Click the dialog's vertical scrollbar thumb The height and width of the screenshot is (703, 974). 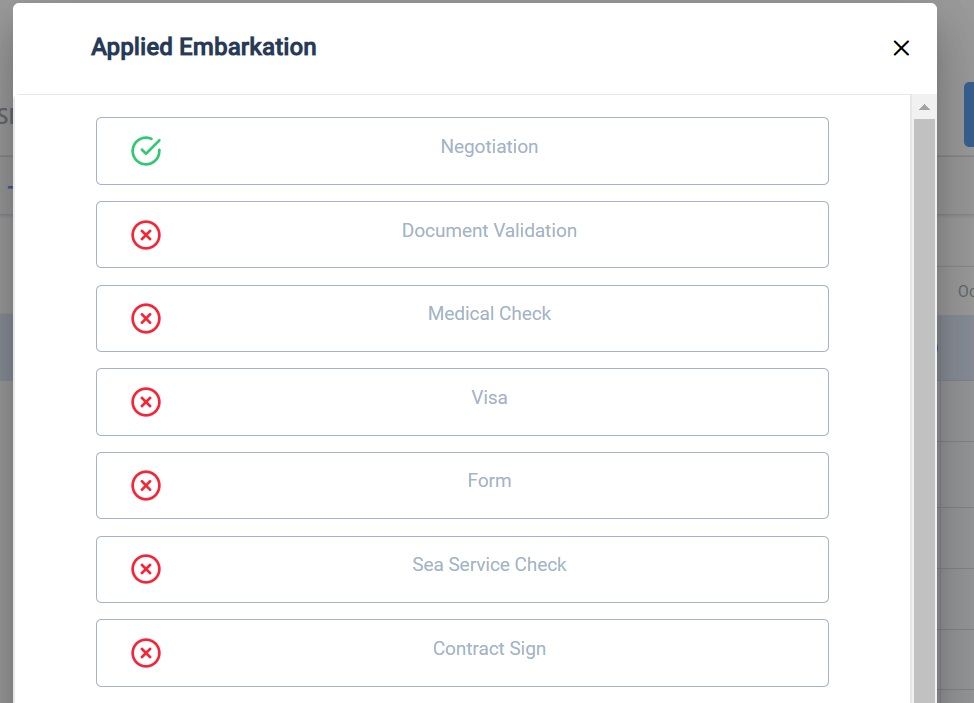(924, 400)
